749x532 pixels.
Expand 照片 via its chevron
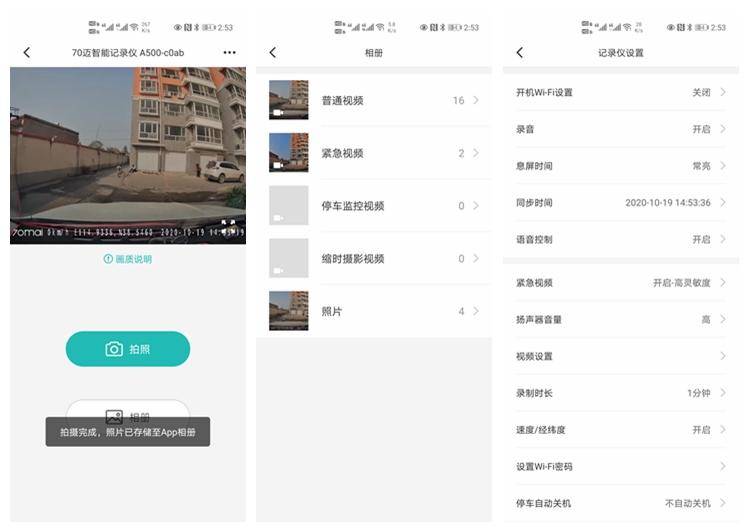point(476,311)
